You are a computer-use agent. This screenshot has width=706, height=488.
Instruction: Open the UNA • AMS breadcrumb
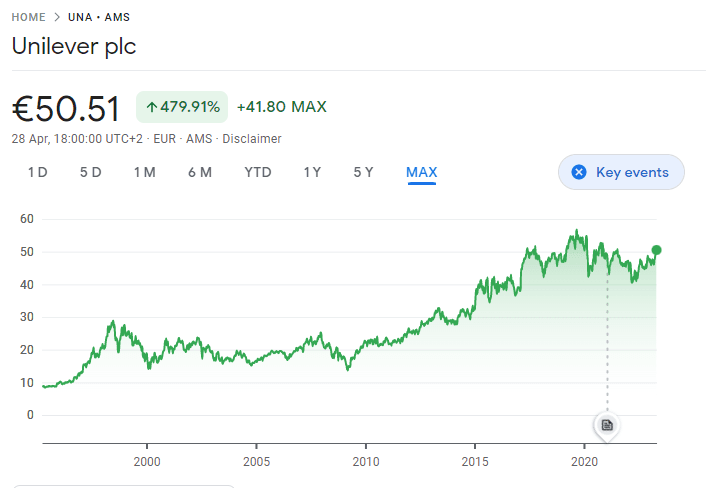click(98, 18)
